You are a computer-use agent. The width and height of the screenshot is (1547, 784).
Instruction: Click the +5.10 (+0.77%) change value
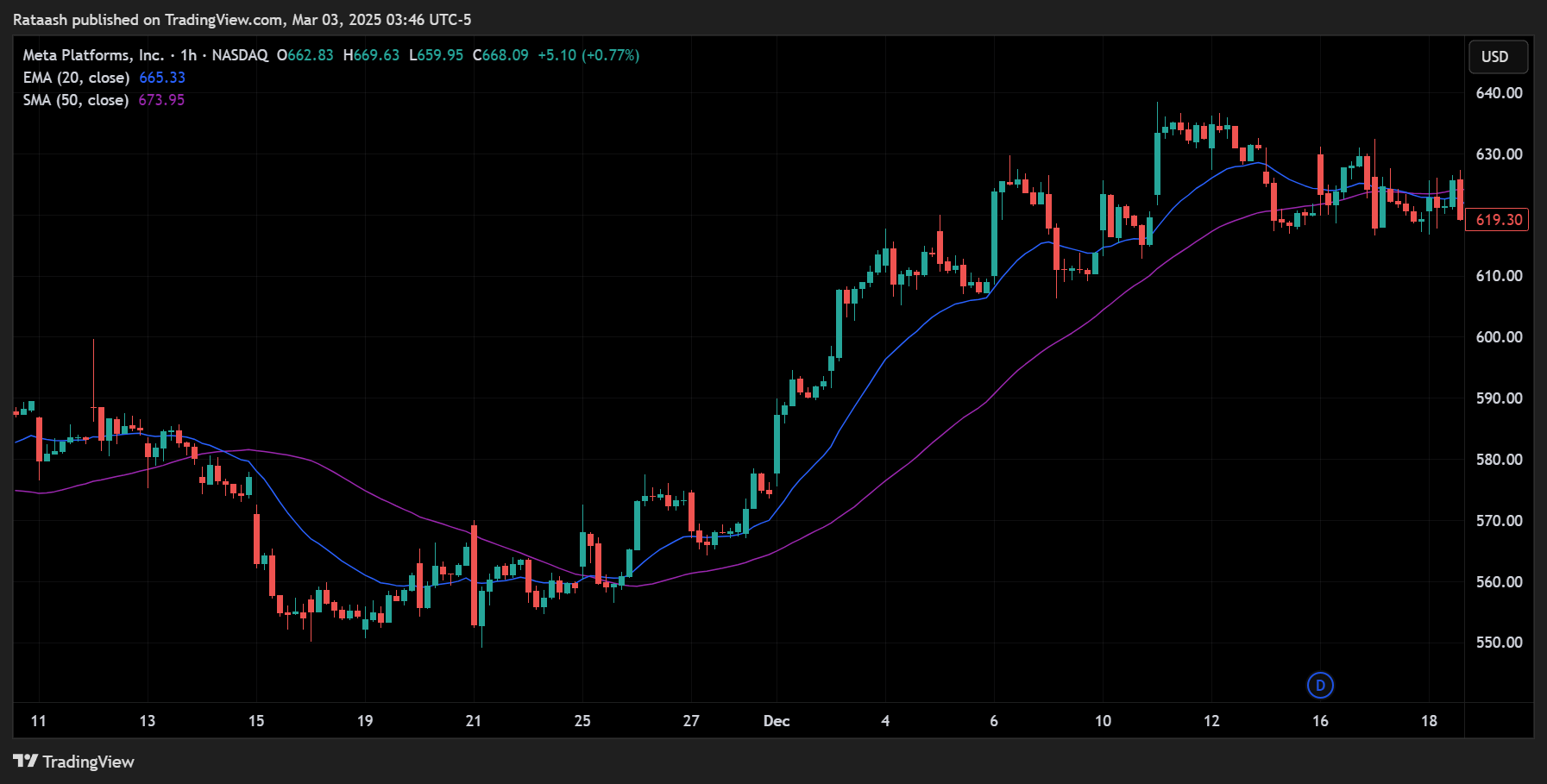tap(588, 55)
